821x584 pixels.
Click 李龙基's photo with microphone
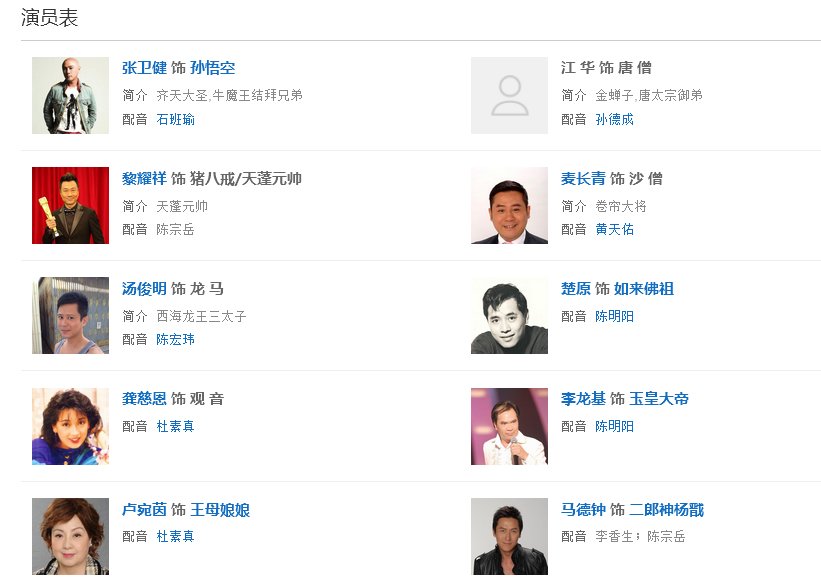509,425
